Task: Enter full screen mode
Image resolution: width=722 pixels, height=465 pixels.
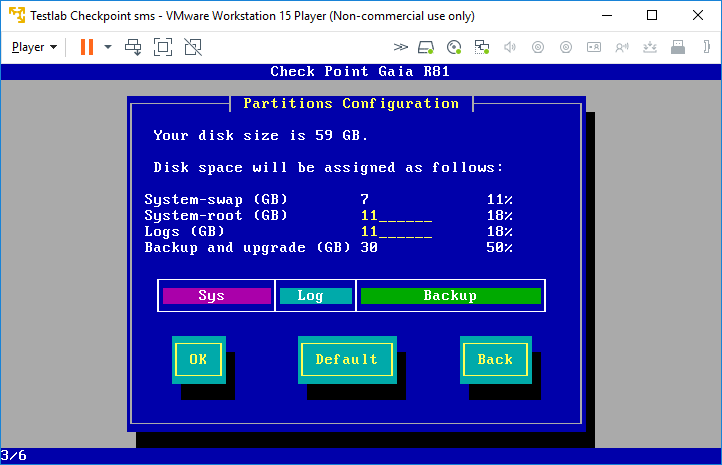Action: (163, 47)
